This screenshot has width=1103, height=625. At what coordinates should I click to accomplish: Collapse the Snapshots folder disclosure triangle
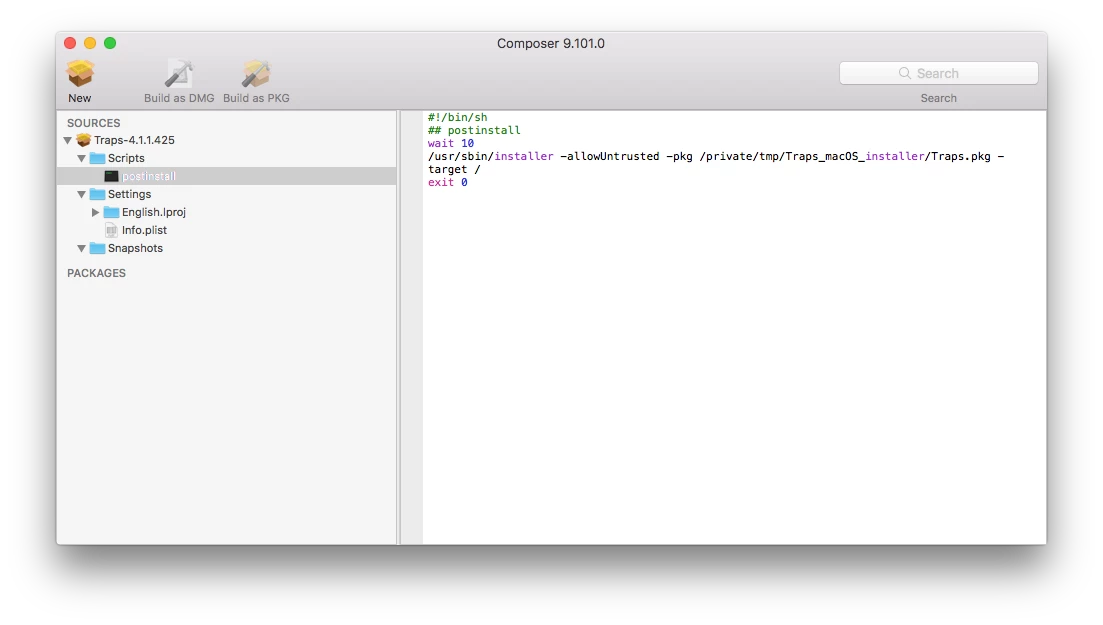click(82, 248)
